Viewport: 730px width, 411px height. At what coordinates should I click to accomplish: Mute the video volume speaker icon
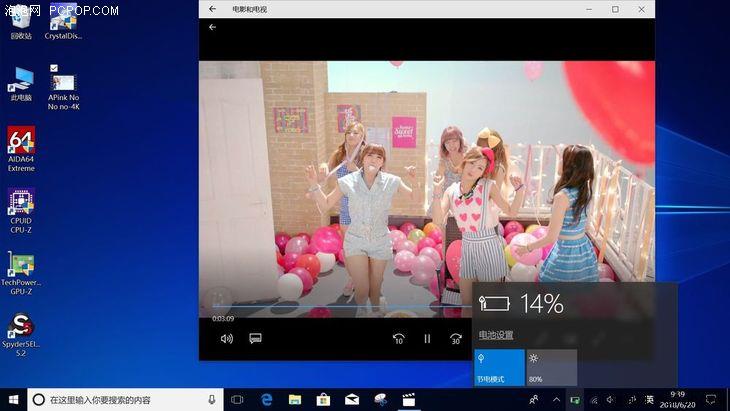coord(227,338)
